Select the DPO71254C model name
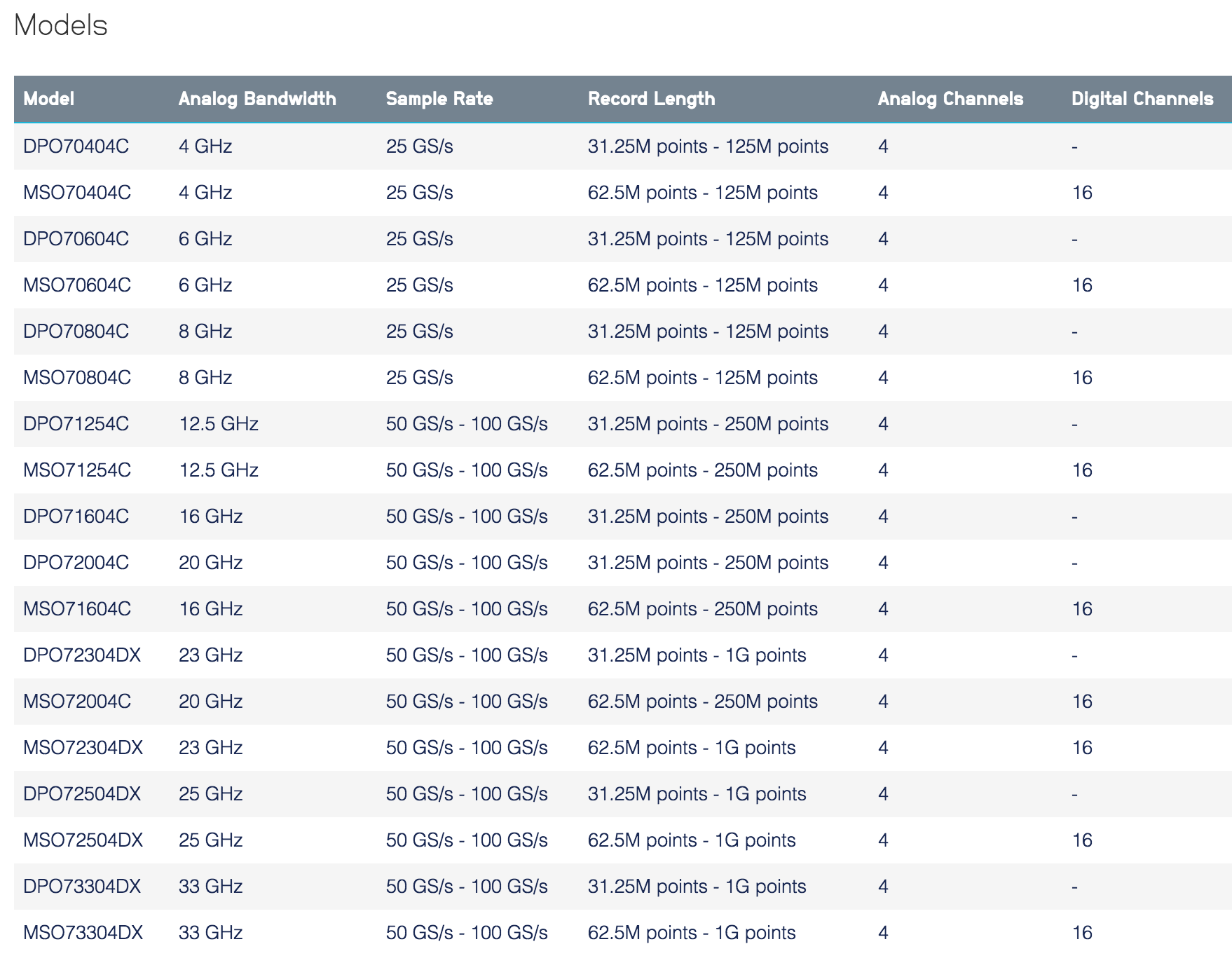 (x=76, y=424)
